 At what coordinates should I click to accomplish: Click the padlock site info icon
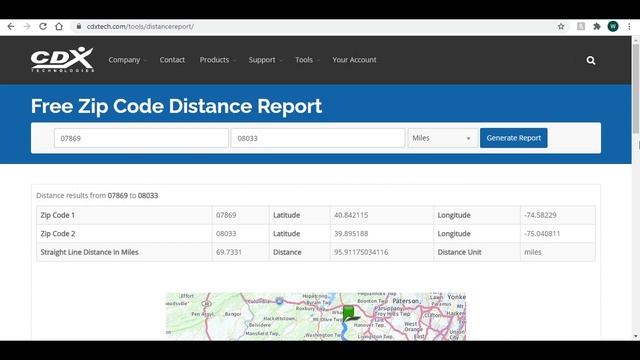[x=79, y=27]
